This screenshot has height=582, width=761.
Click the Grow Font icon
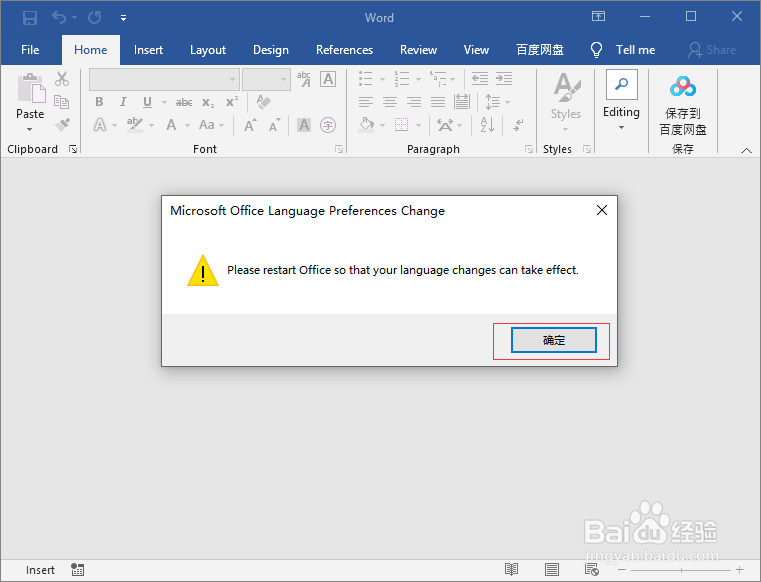(x=250, y=125)
